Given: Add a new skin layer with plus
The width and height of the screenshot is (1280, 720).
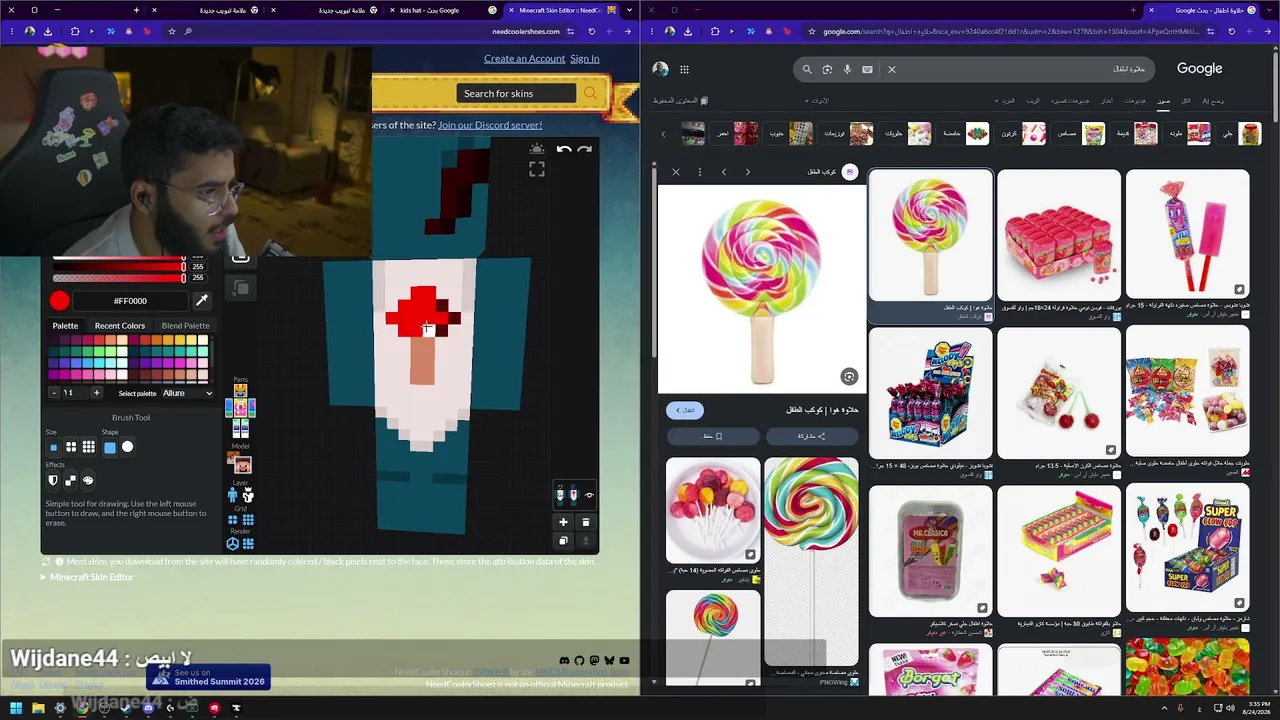Looking at the screenshot, I should pyautogui.click(x=563, y=522).
